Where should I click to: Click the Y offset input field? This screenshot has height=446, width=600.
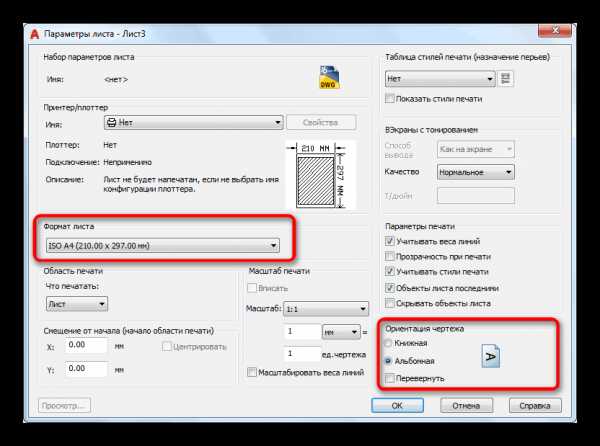(x=86, y=369)
